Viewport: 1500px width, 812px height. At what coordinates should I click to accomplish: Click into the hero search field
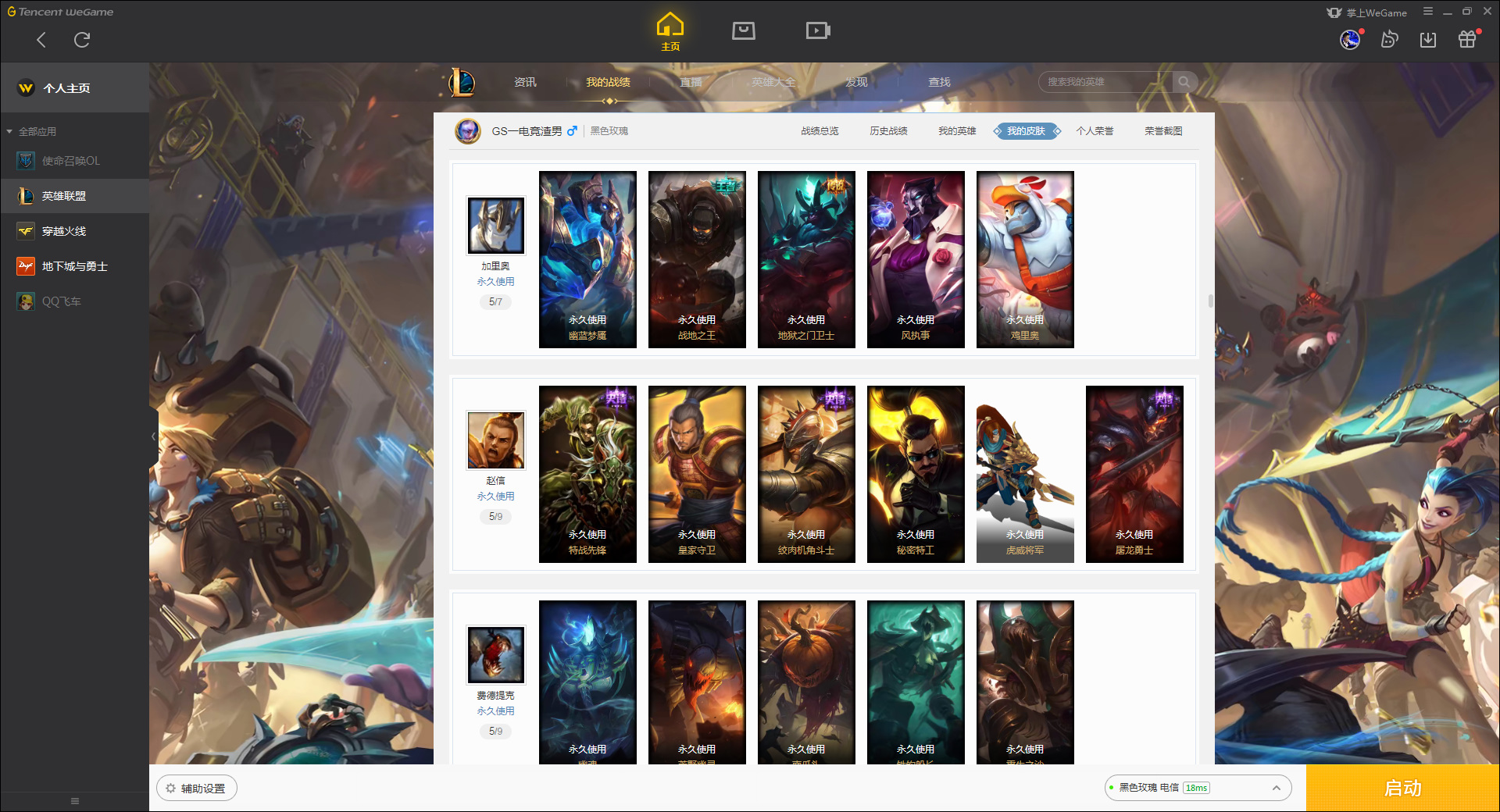point(1105,82)
